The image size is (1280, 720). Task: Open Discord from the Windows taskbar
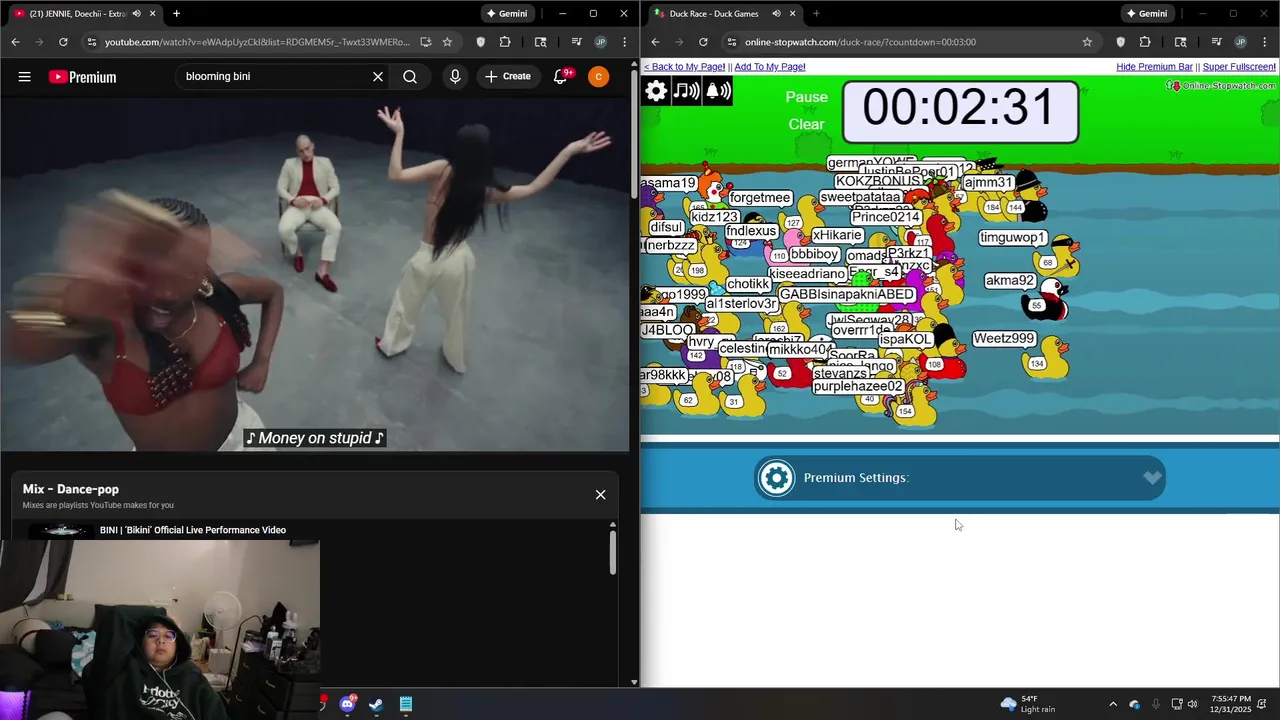pos(347,704)
